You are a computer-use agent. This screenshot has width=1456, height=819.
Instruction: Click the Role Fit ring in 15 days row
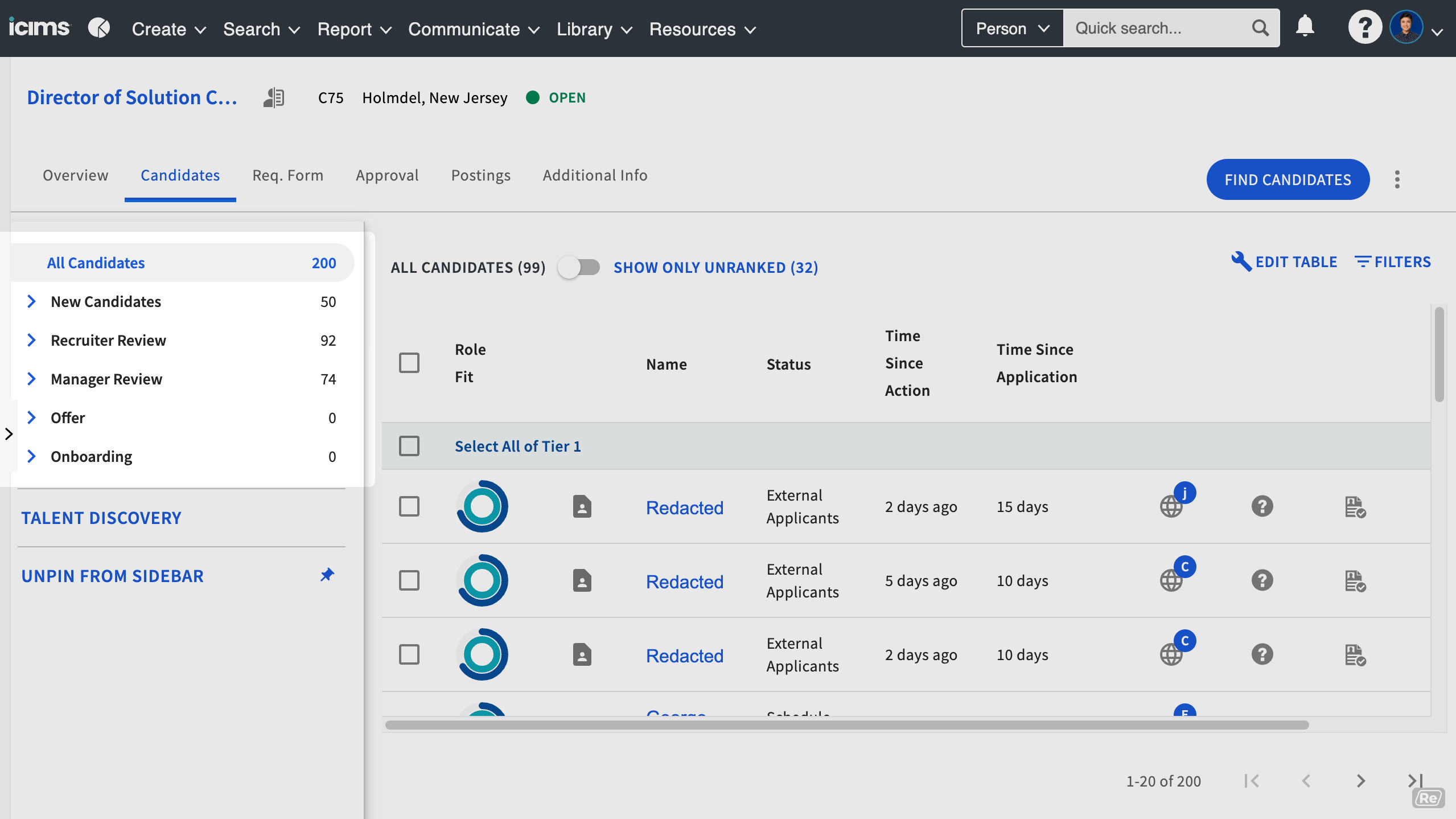point(482,506)
